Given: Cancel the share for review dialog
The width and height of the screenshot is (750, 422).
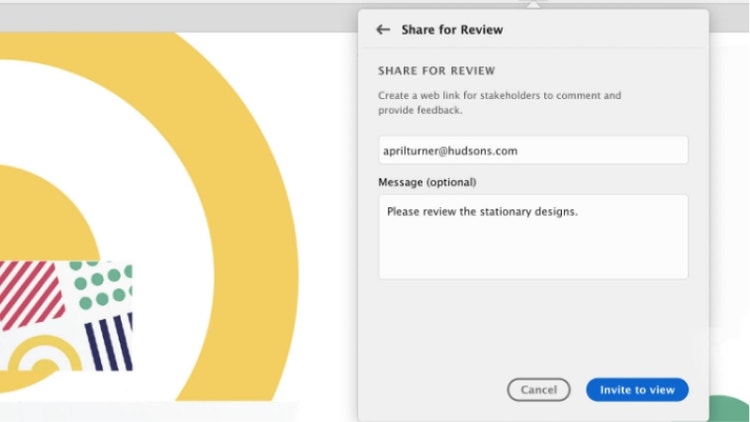Looking at the screenshot, I should point(539,389).
